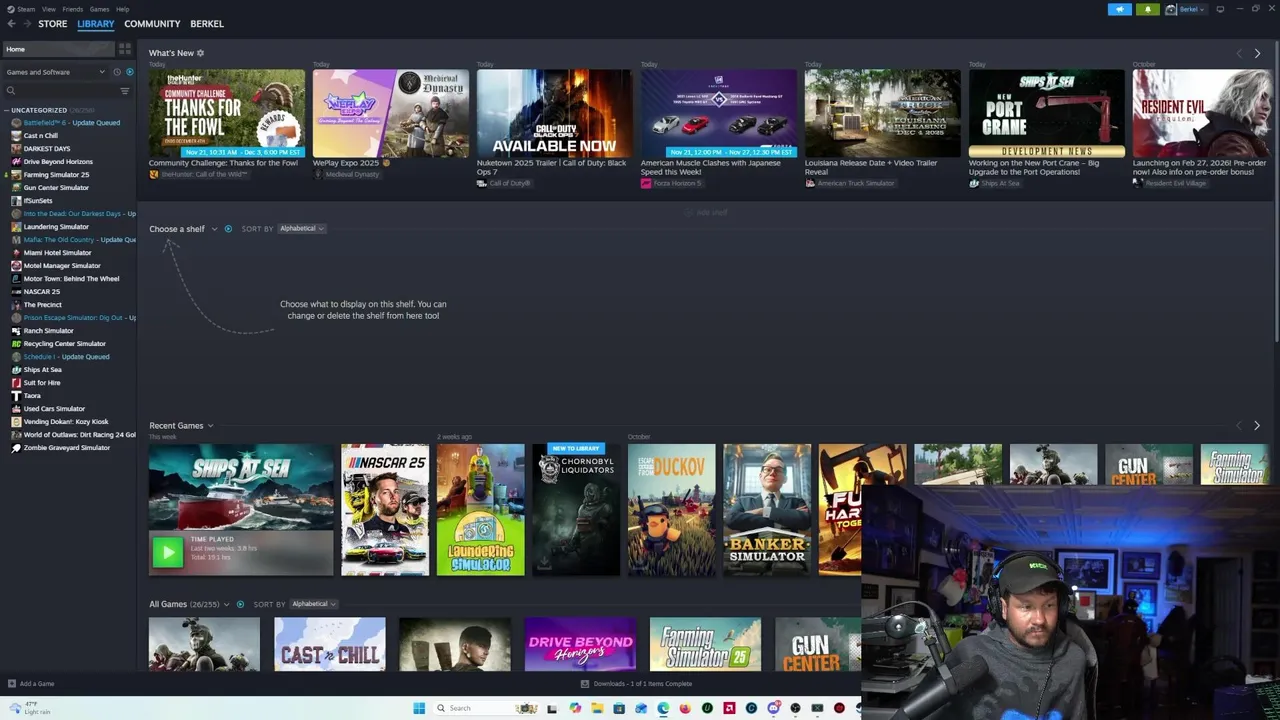
Task: Collapse the UNCATEGORIZED category
Action: point(39,110)
